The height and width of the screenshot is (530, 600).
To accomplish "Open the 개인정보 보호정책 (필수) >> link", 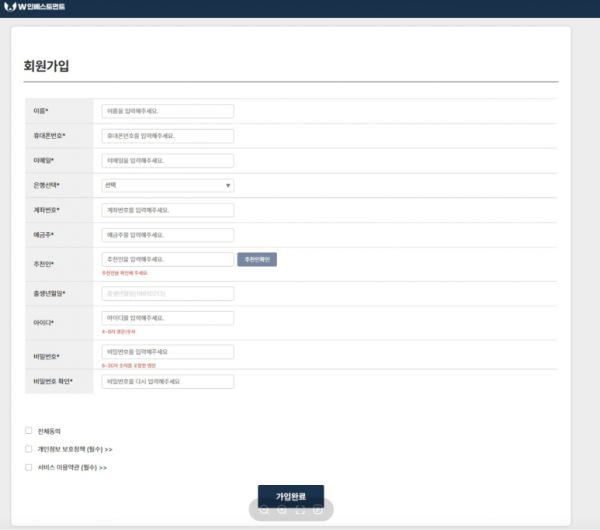I will tap(75, 449).
